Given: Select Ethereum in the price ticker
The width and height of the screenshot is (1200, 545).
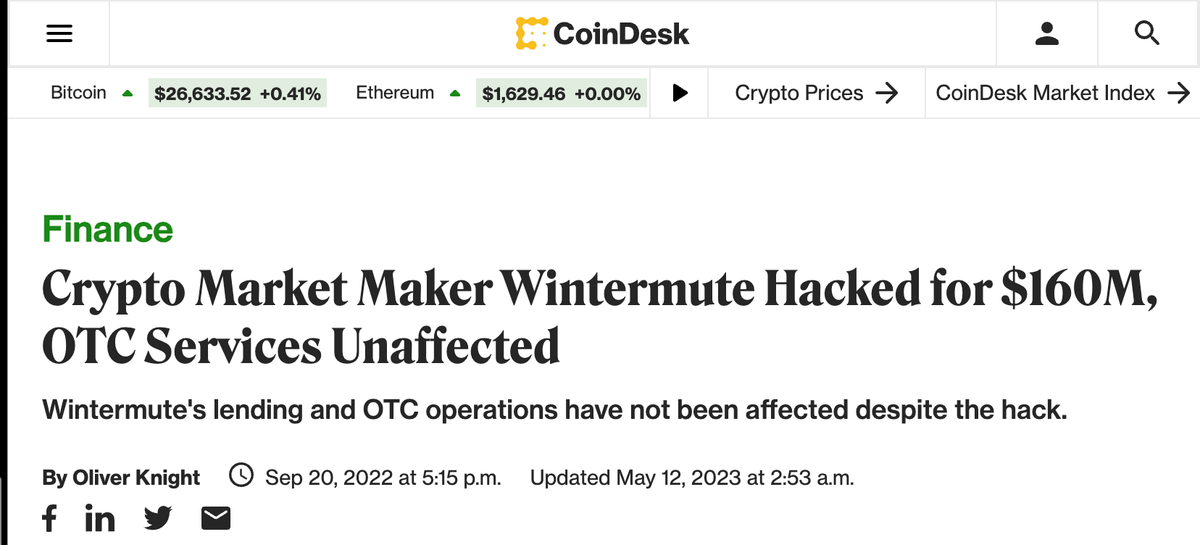Looking at the screenshot, I should pyautogui.click(x=395, y=93).
